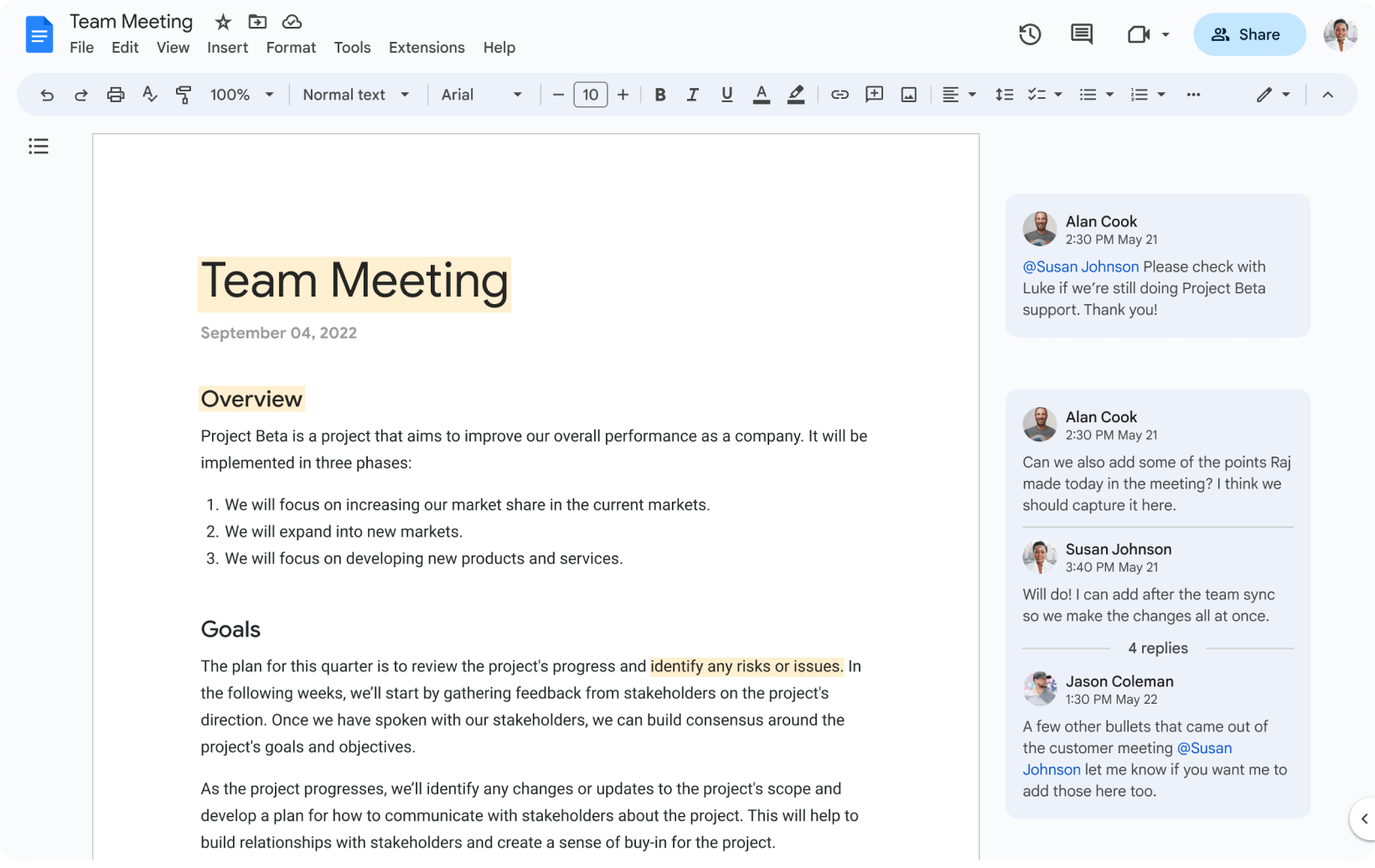The height and width of the screenshot is (868, 1375).
Task: Click list item 'We will expand into new markets.'
Action: point(344,532)
